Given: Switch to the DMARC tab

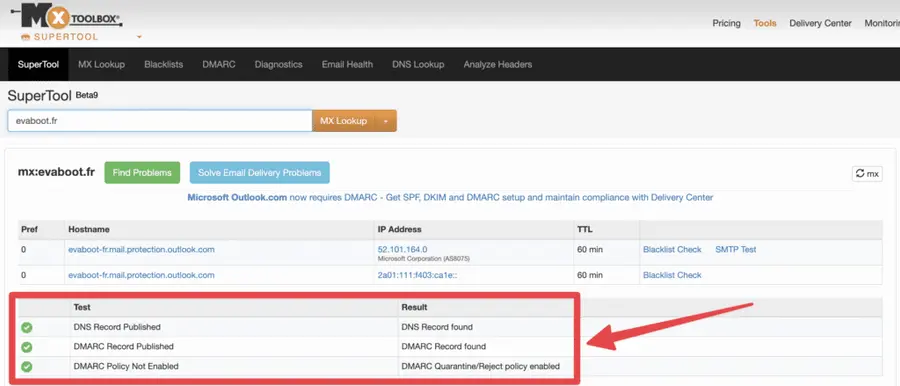Looking at the screenshot, I should 219,64.
